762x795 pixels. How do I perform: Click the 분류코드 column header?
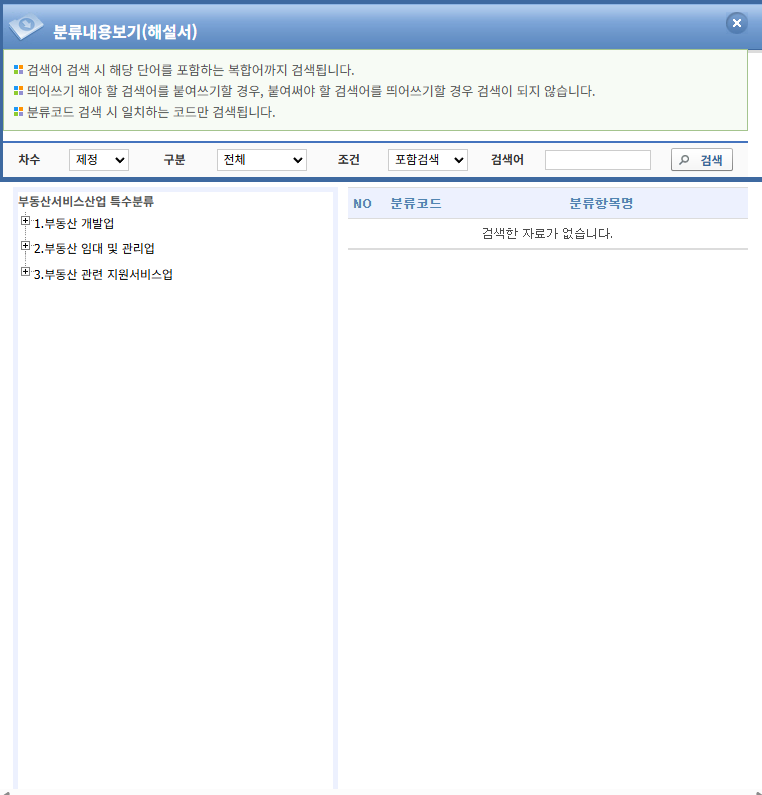[x=415, y=204]
